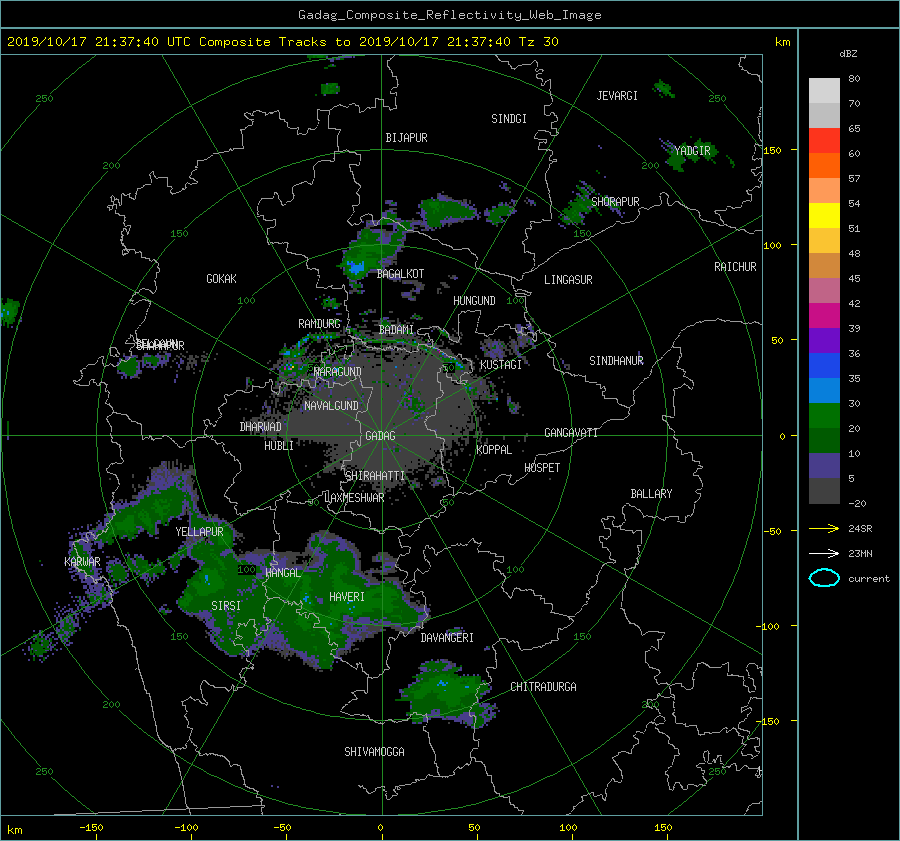900x841 pixels.
Task: Click the BADAMI city label
Action: [x=396, y=330]
